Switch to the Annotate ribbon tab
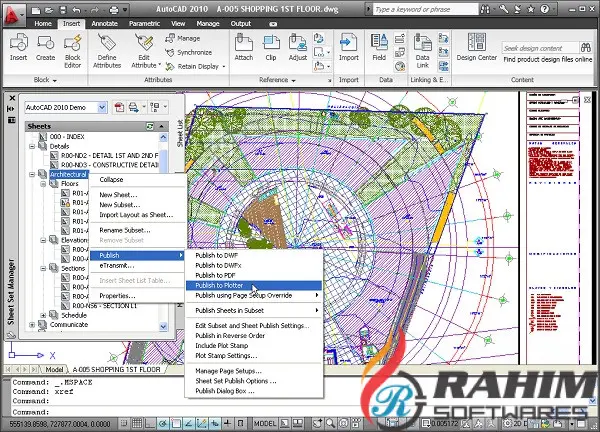The height and width of the screenshot is (432, 600). (104, 23)
